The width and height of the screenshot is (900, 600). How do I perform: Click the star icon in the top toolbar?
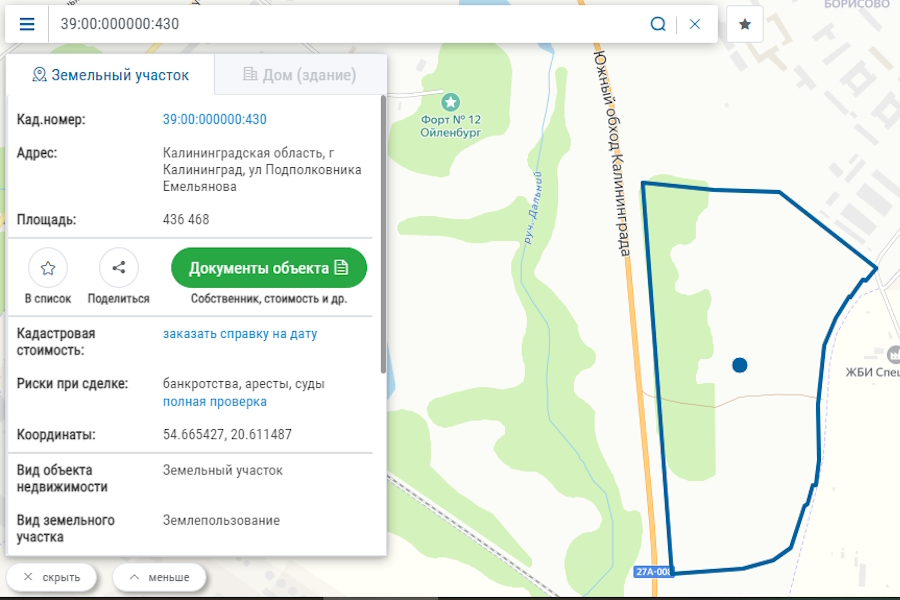click(744, 23)
